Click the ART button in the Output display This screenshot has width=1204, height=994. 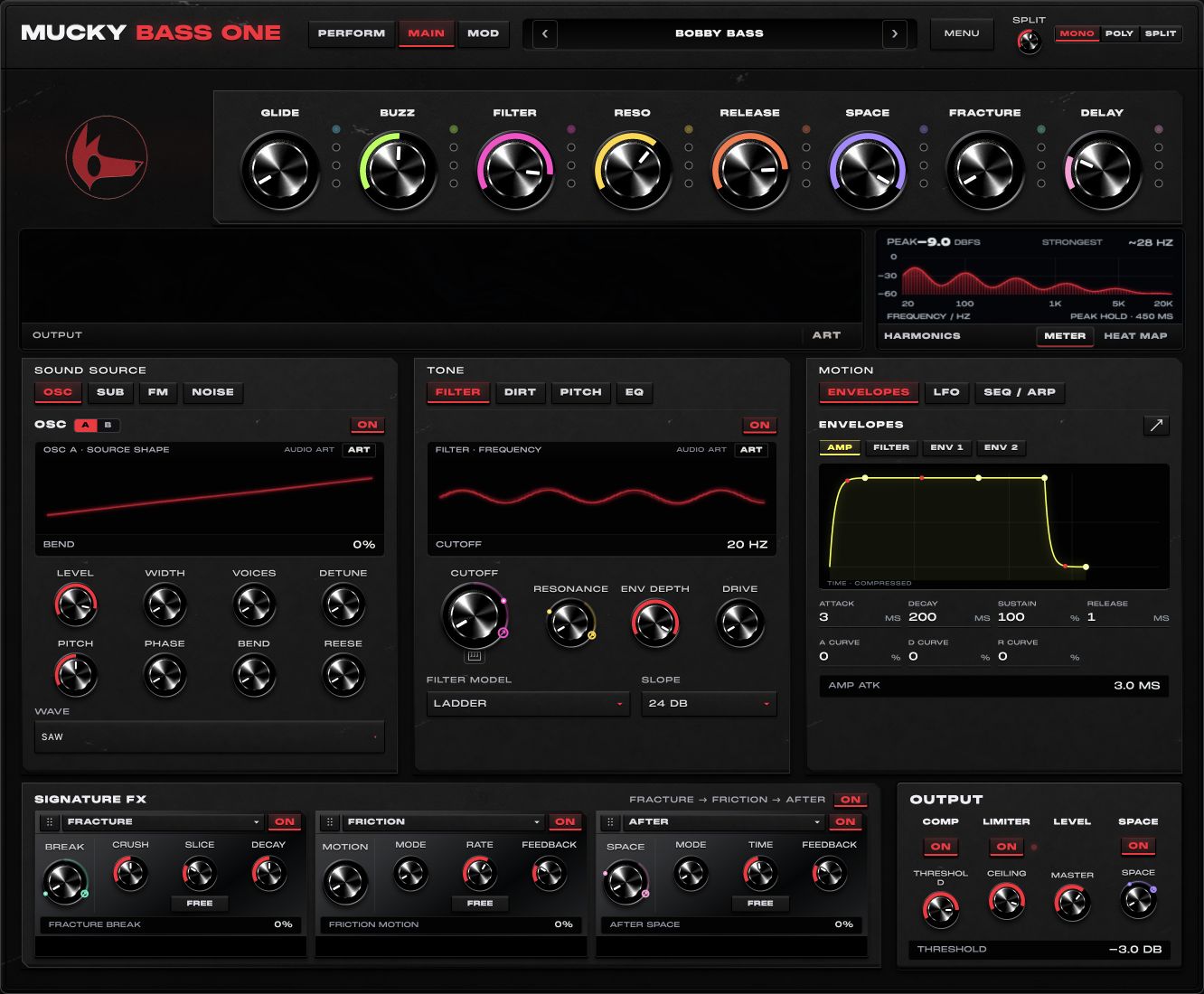click(826, 335)
